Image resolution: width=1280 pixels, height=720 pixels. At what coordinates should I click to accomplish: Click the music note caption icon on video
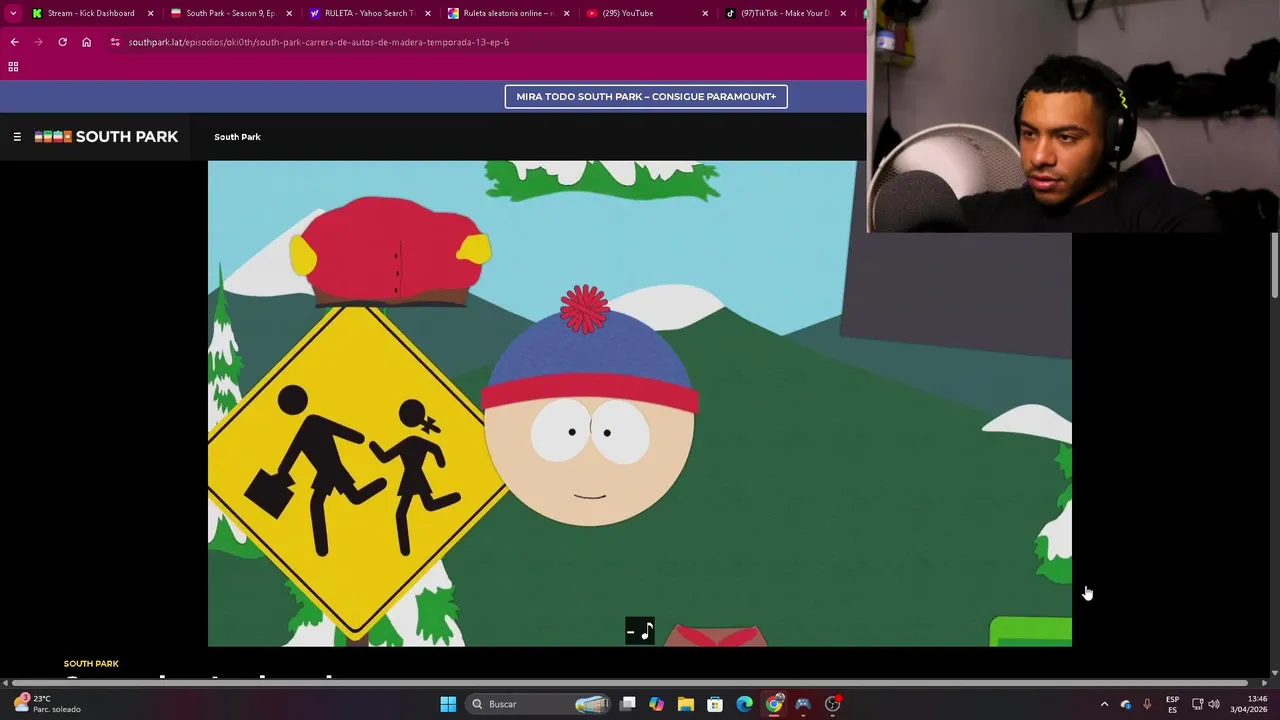point(640,631)
